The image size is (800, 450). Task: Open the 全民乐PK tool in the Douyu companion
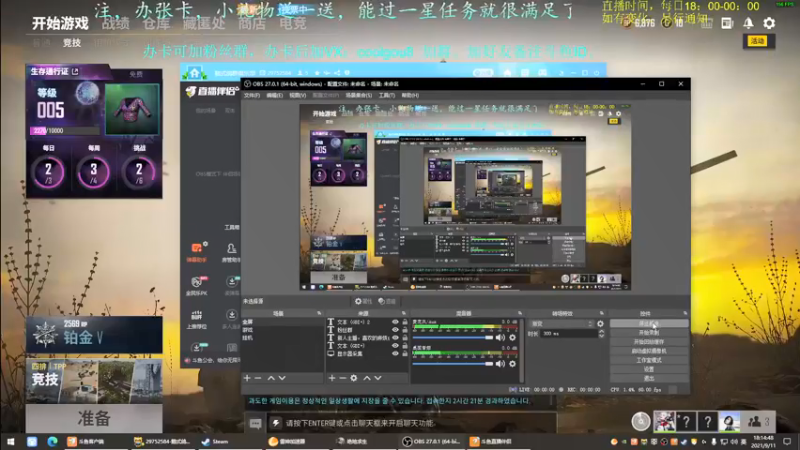[197, 286]
